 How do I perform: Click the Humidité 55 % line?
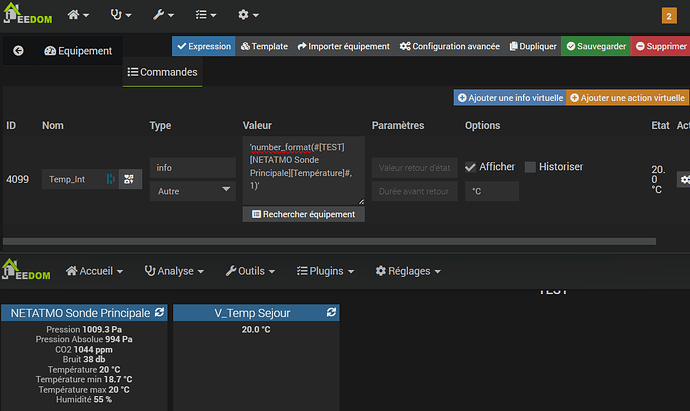coord(84,400)
